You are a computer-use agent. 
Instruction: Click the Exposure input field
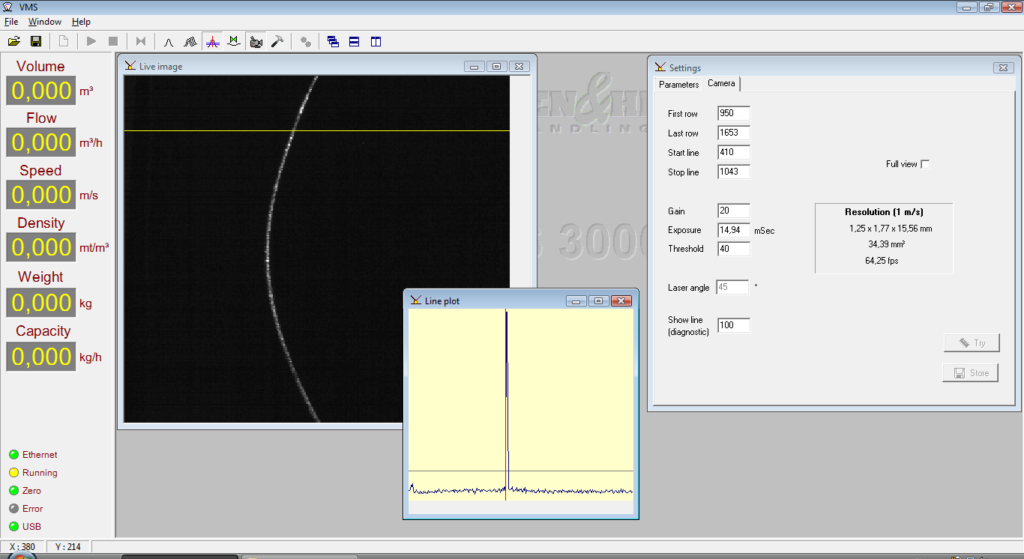(x=733, y=230)
